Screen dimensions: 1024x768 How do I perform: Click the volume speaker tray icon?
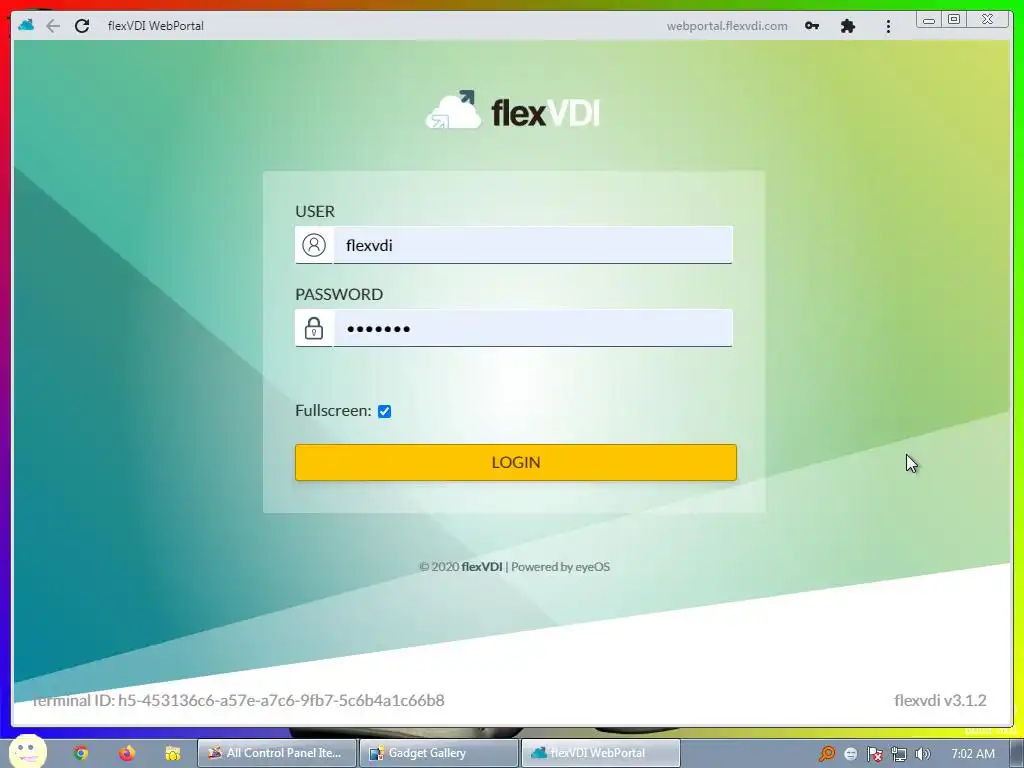(923, 754)
